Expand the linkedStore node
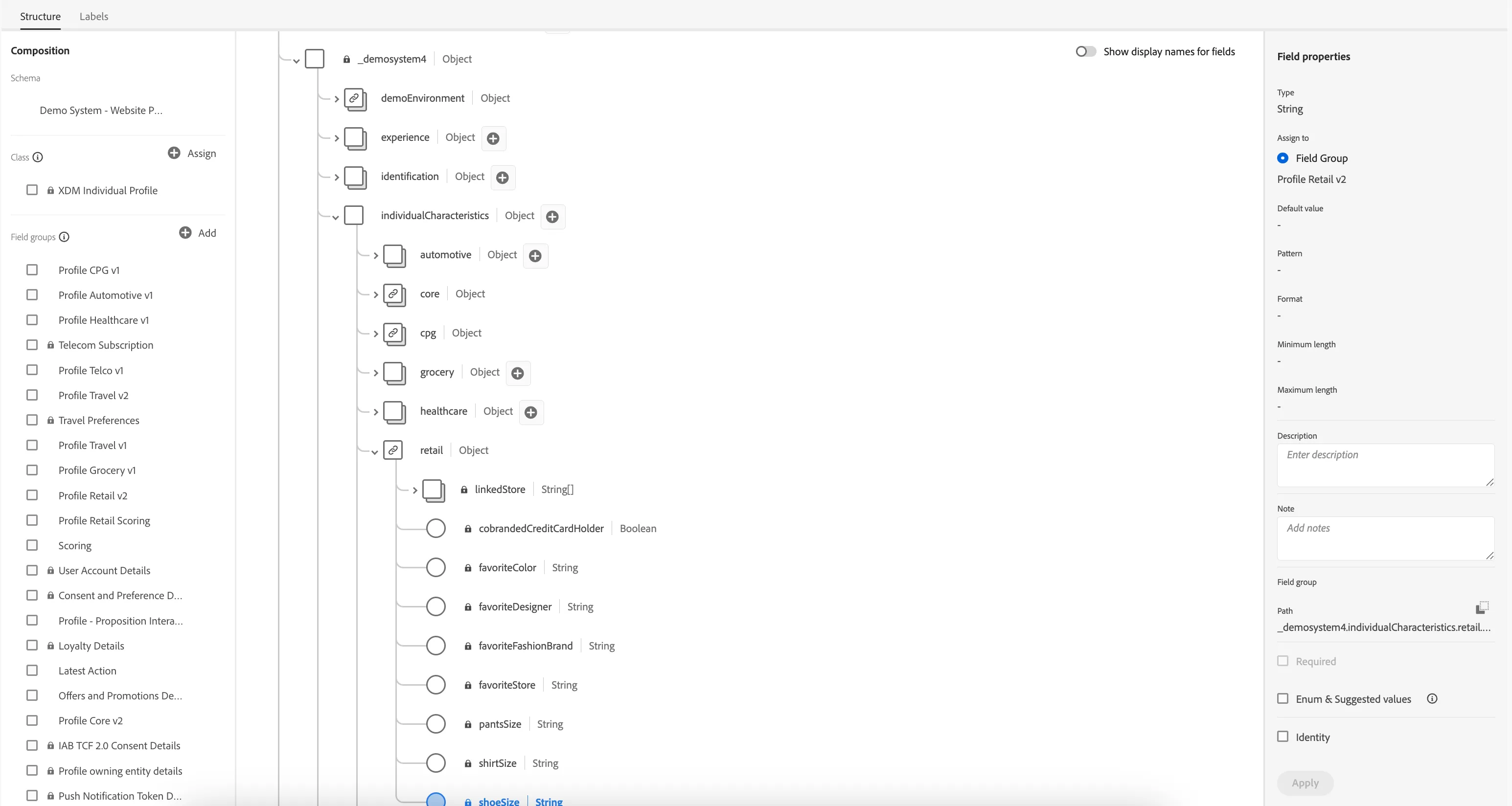 (x=415, y=491)
